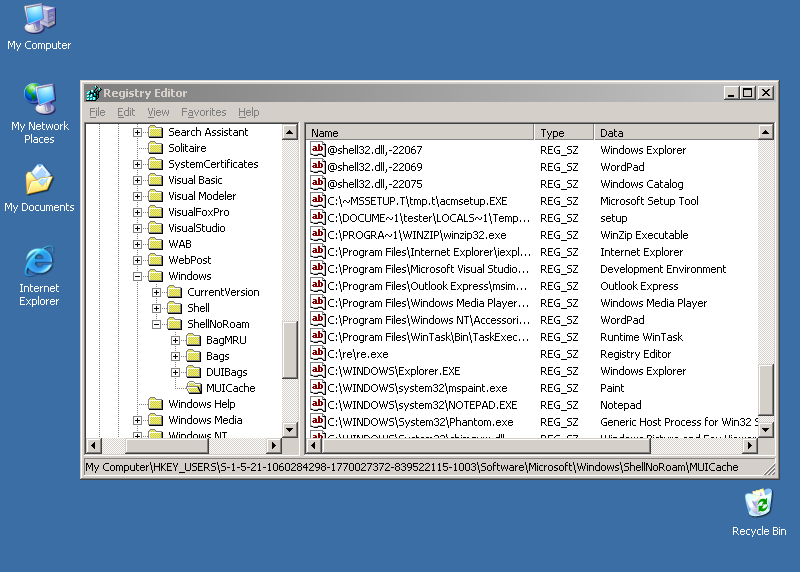The width and height of the screenshot is (800, 572).
Task: Open My Network Places desktop icon
Action: (x=39, y=113)
